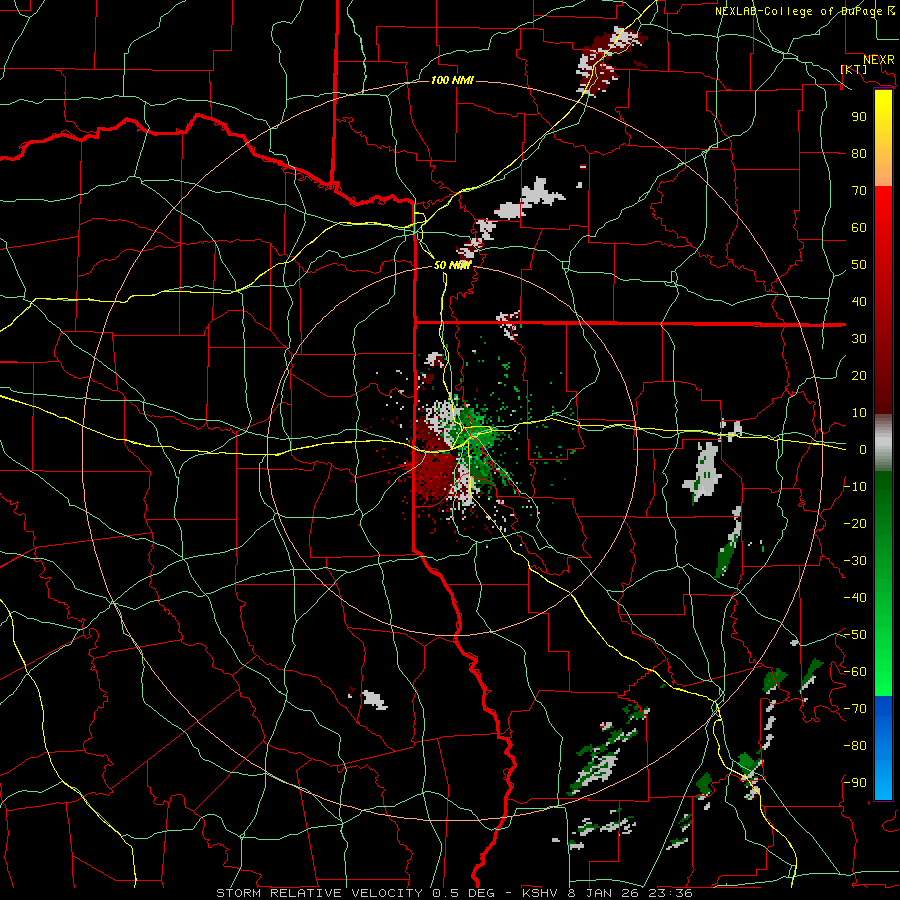
Task: Click the -10 value on the velocity scale
Action: point(855,487)
